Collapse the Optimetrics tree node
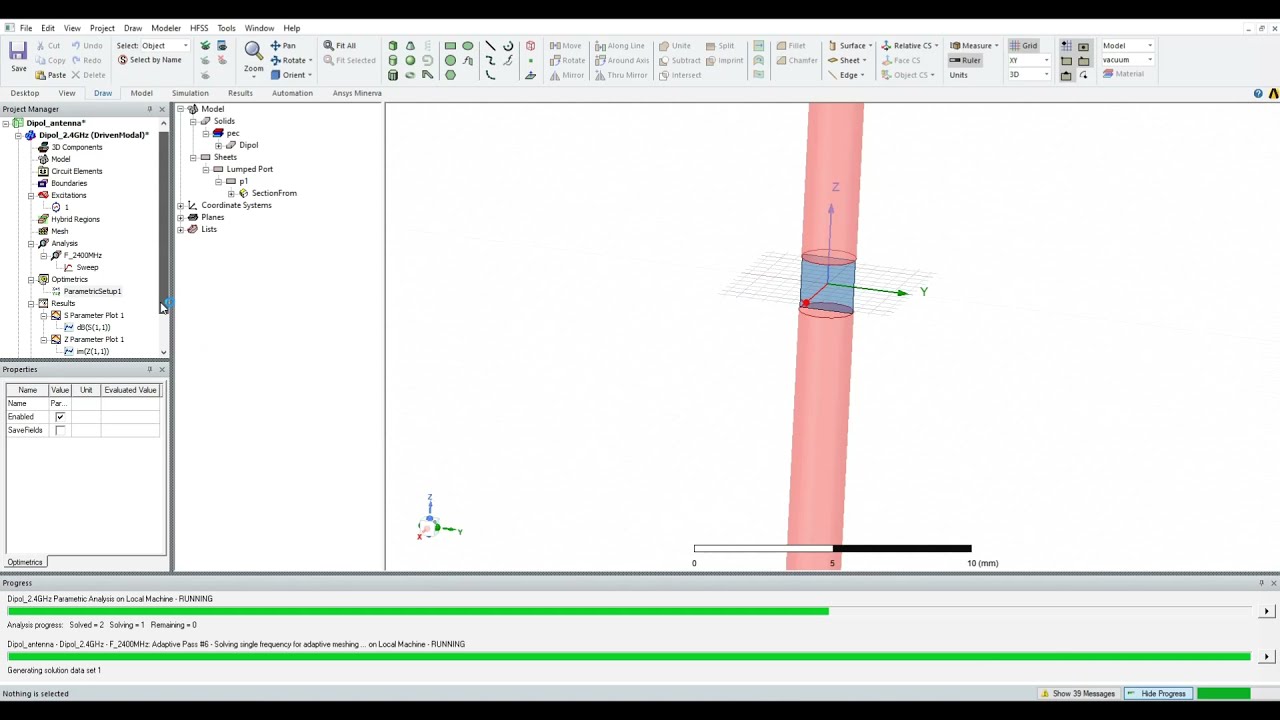Screen dimensions: 1280x720 31,279
